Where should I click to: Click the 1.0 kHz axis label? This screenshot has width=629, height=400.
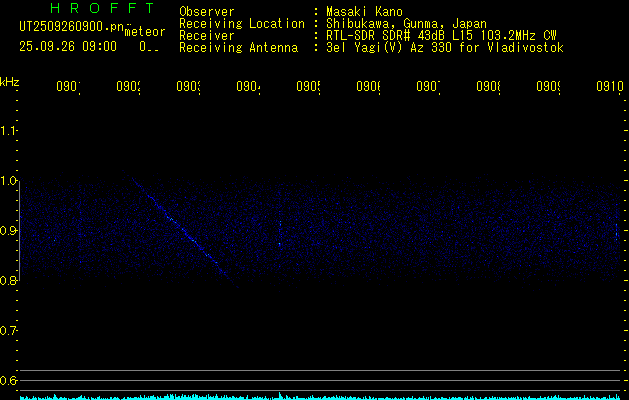click(8, 181)
